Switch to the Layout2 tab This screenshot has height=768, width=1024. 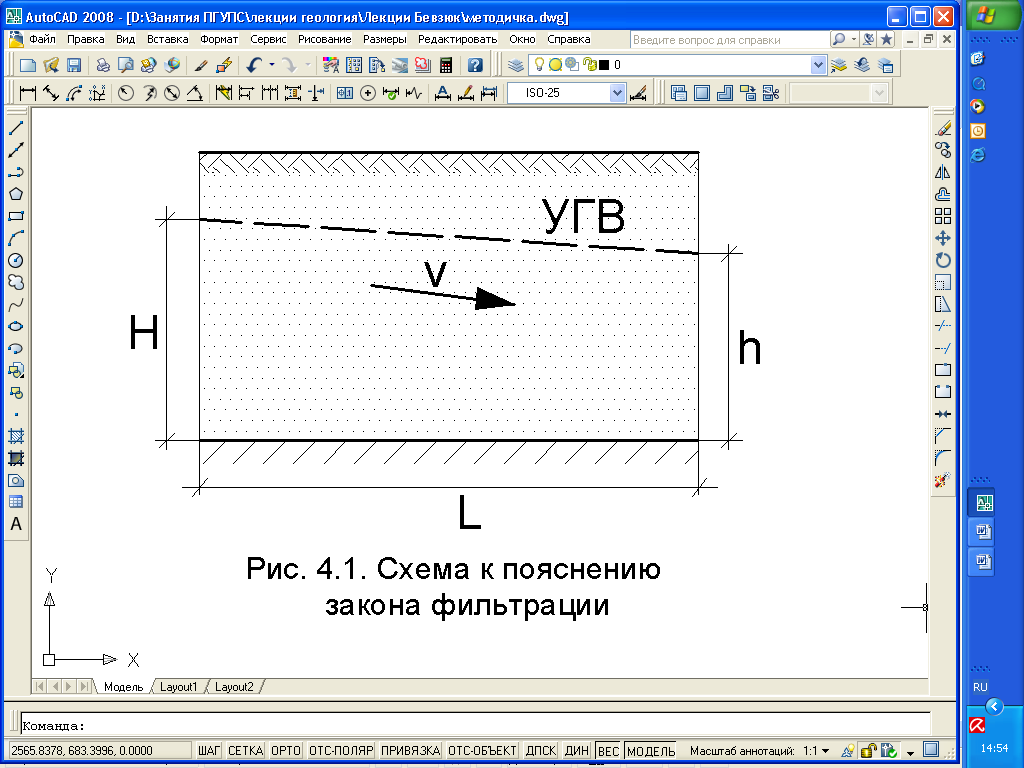tap(234, 687)
